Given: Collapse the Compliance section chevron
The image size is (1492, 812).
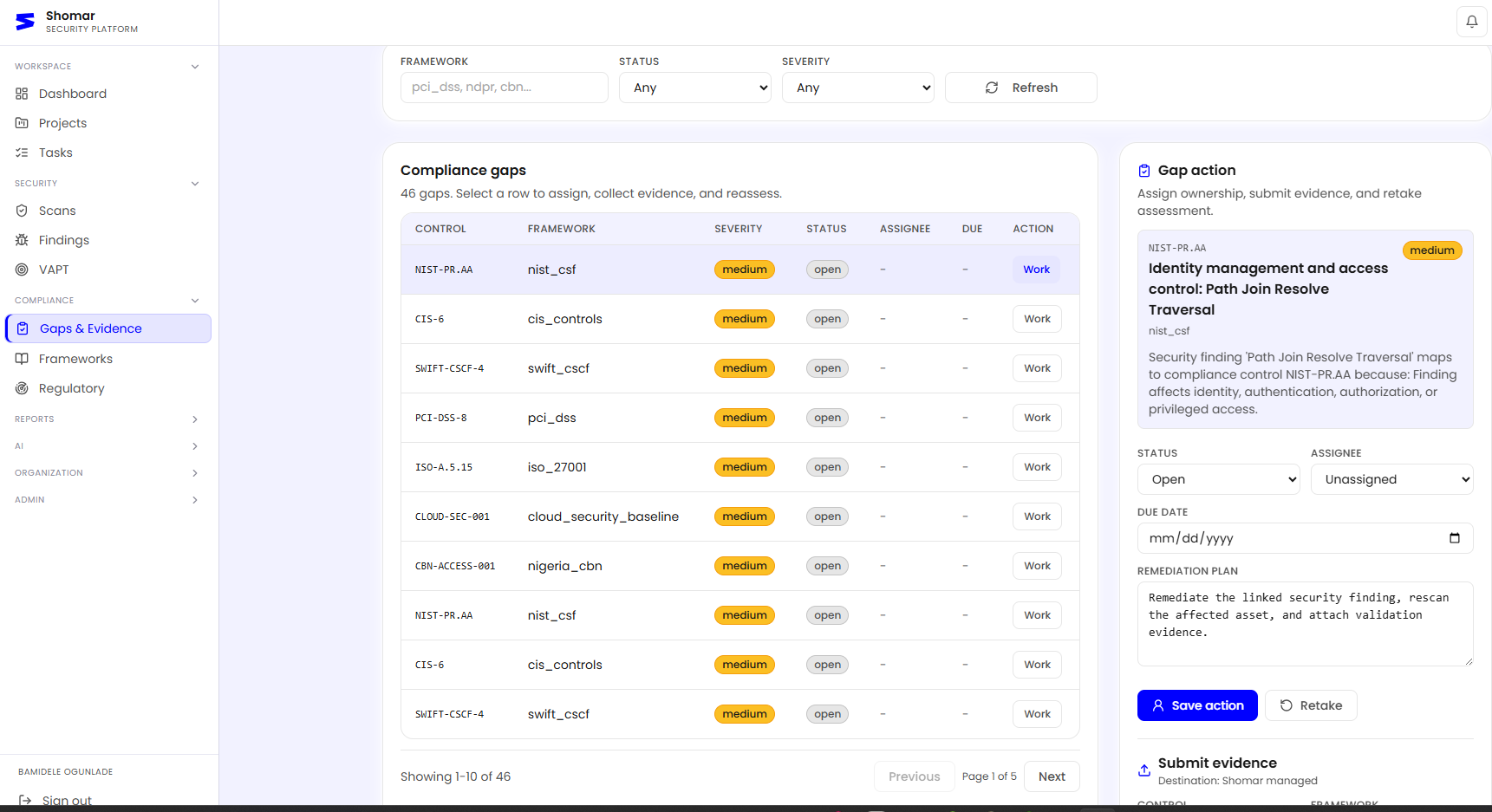Looking at the screenshot, I should tap(195, 301).
